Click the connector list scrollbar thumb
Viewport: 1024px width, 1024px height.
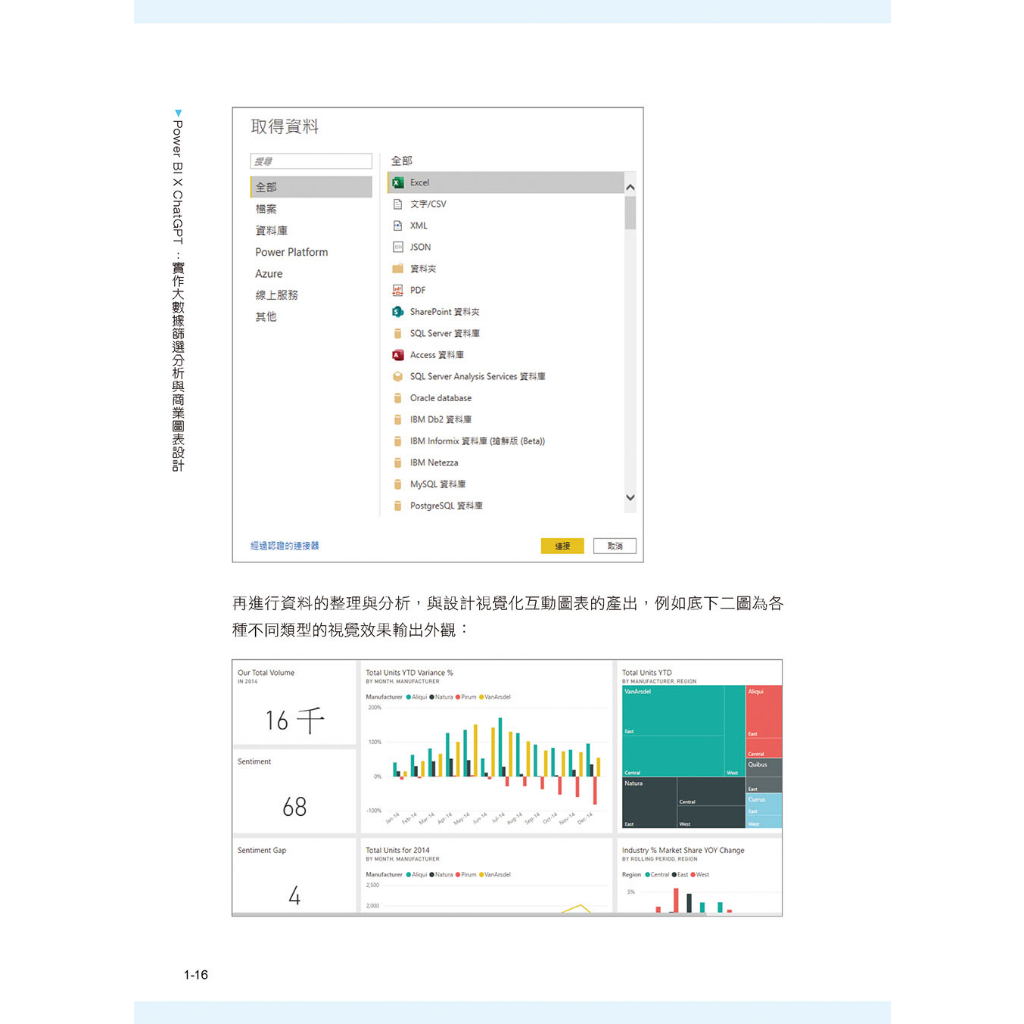[x=630, y=213]
